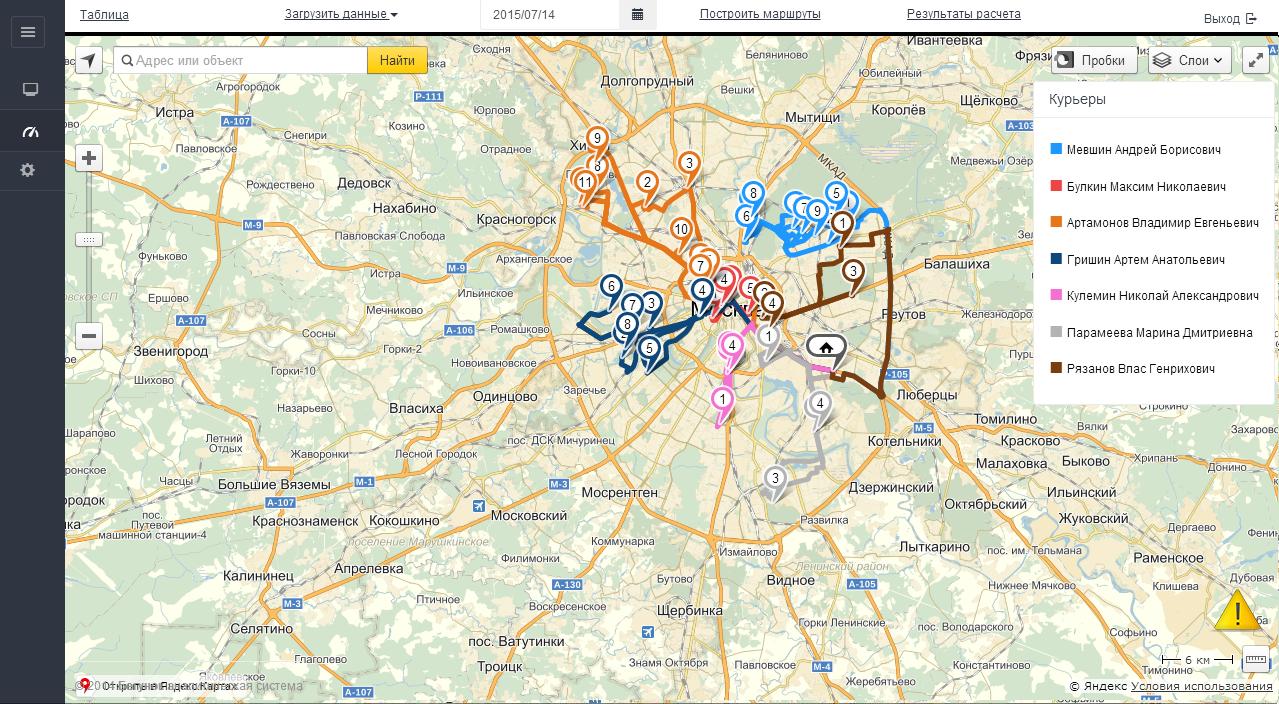Screen dimensions: 1279x704
Task: Select courier Кулемин Николай Александрович
Action: coord(1162,296)
